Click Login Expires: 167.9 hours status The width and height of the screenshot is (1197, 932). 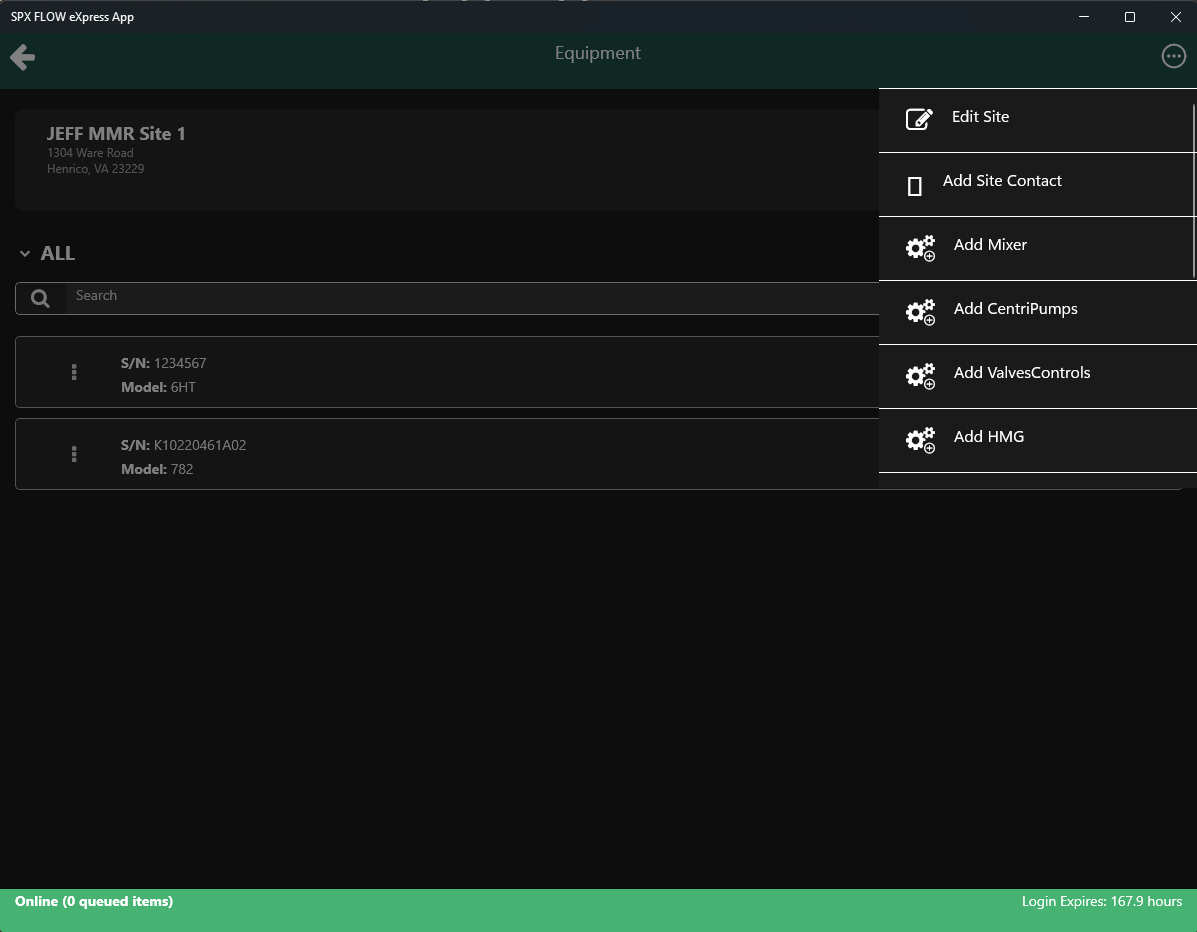(x=1102, y=901)
